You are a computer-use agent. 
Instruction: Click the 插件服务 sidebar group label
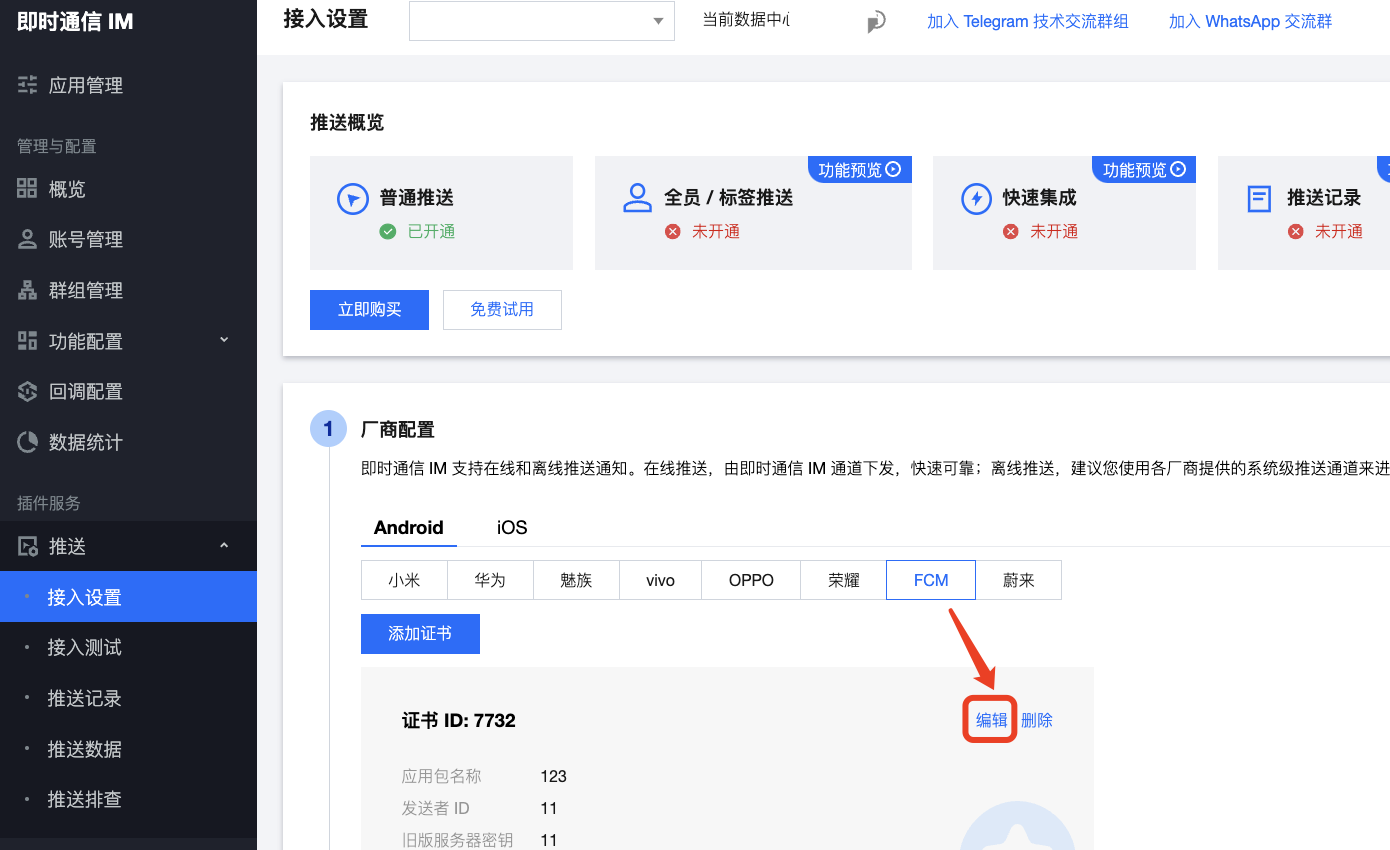point(49,503)
